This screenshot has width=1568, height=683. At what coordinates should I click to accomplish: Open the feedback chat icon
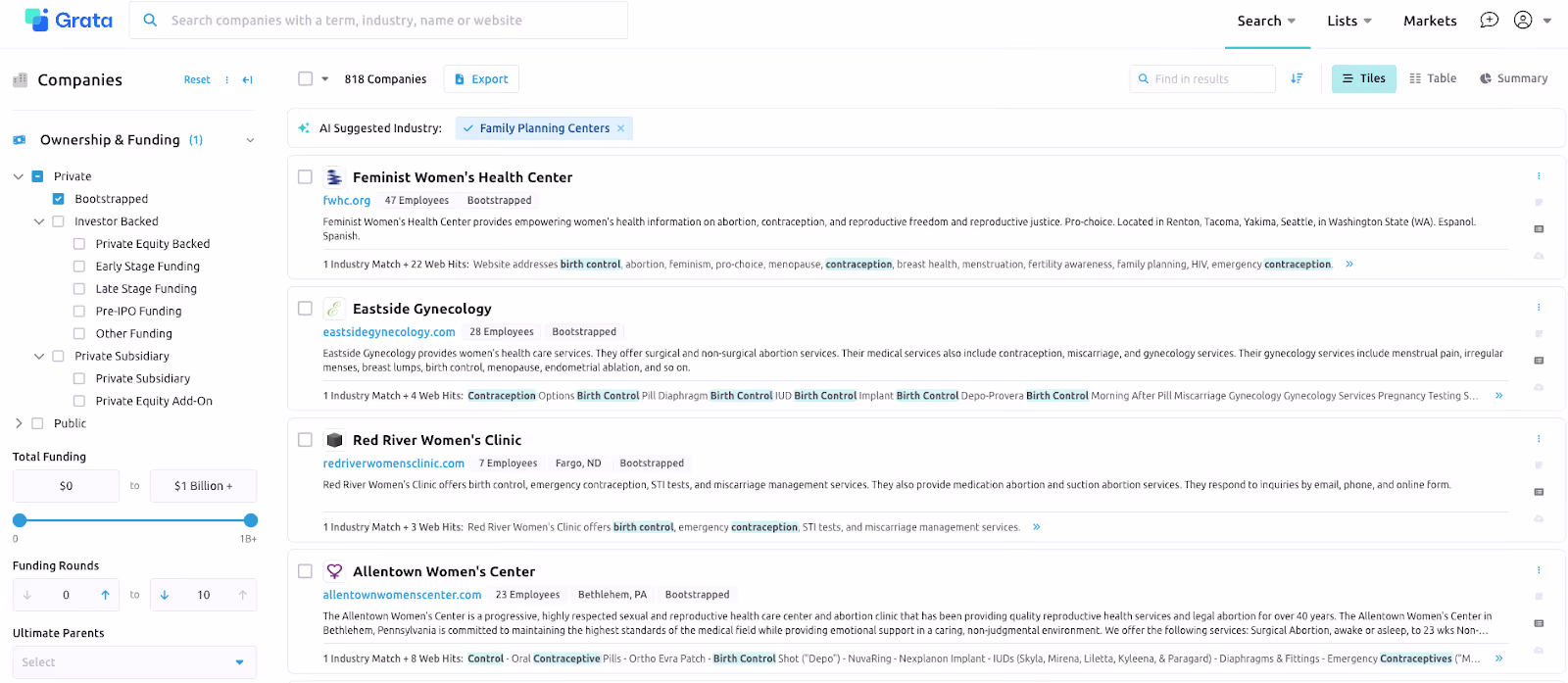1489,20
